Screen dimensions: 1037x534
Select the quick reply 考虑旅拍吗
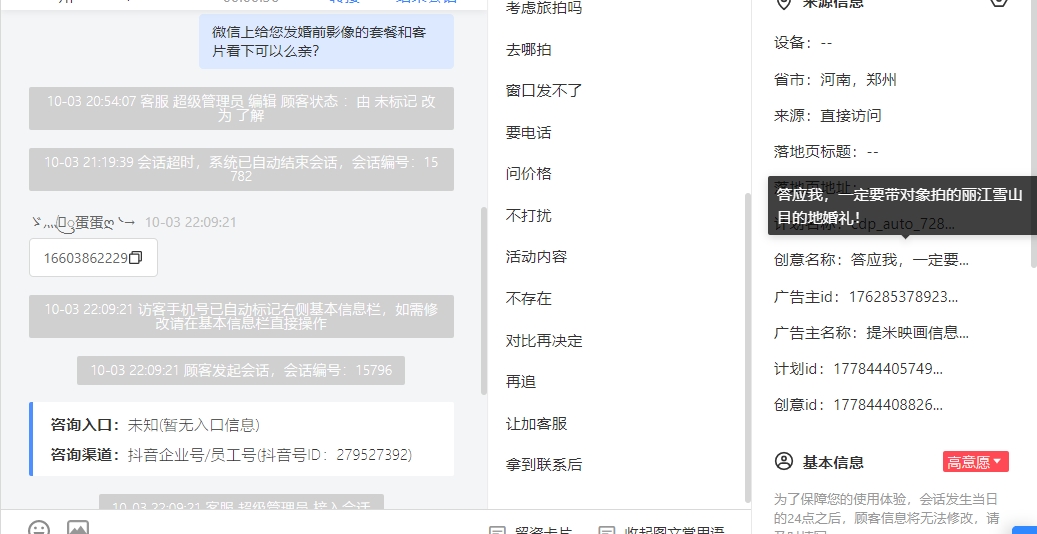[544, 9]
